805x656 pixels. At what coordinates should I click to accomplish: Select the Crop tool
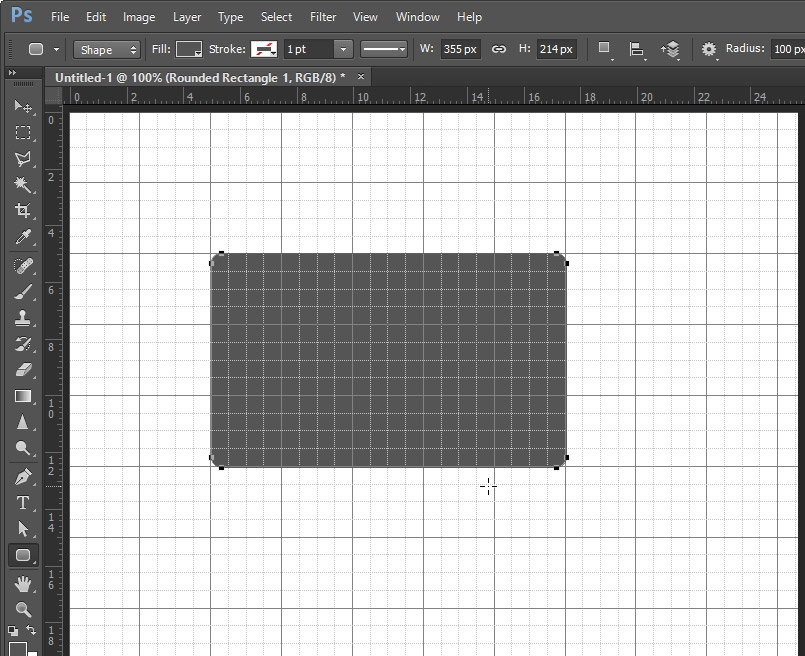pos(23,210)
